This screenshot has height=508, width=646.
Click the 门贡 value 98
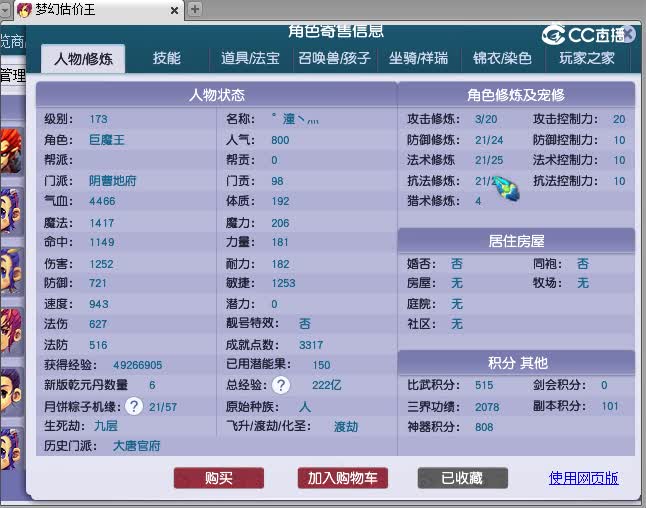(x=277, y=181)
